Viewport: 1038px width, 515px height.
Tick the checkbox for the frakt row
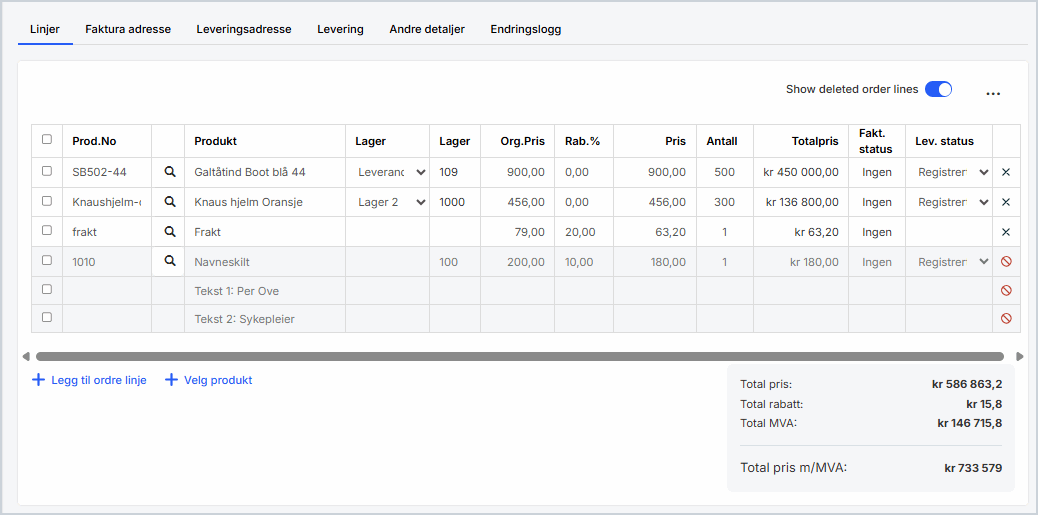pyautogui.click(x=47, y=232)
